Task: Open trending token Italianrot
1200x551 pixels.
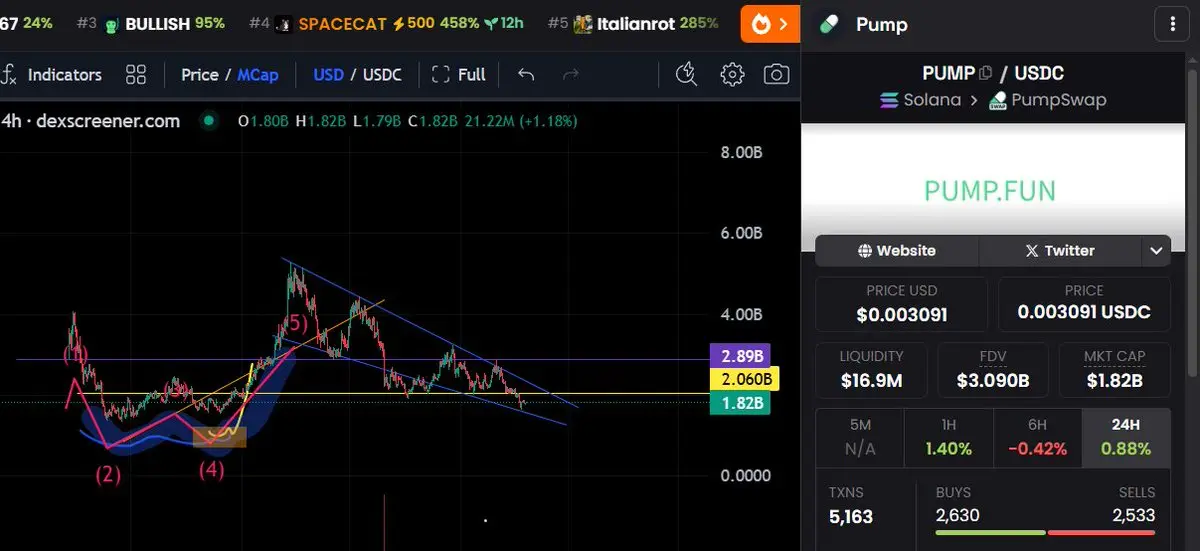Action: 634,23
